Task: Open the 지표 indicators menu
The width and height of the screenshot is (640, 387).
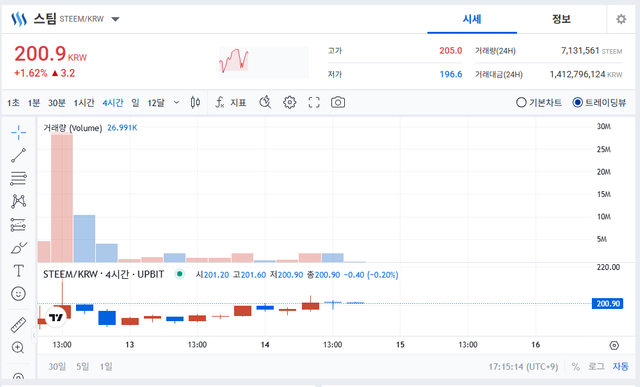Action: point(231,102)
